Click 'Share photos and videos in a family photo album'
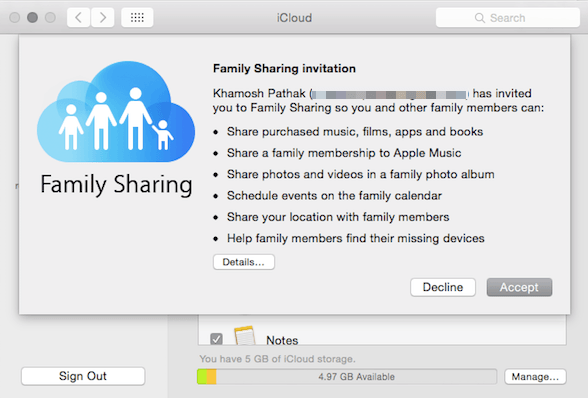The width and height of the screenshot is (588, 398). 361,174
